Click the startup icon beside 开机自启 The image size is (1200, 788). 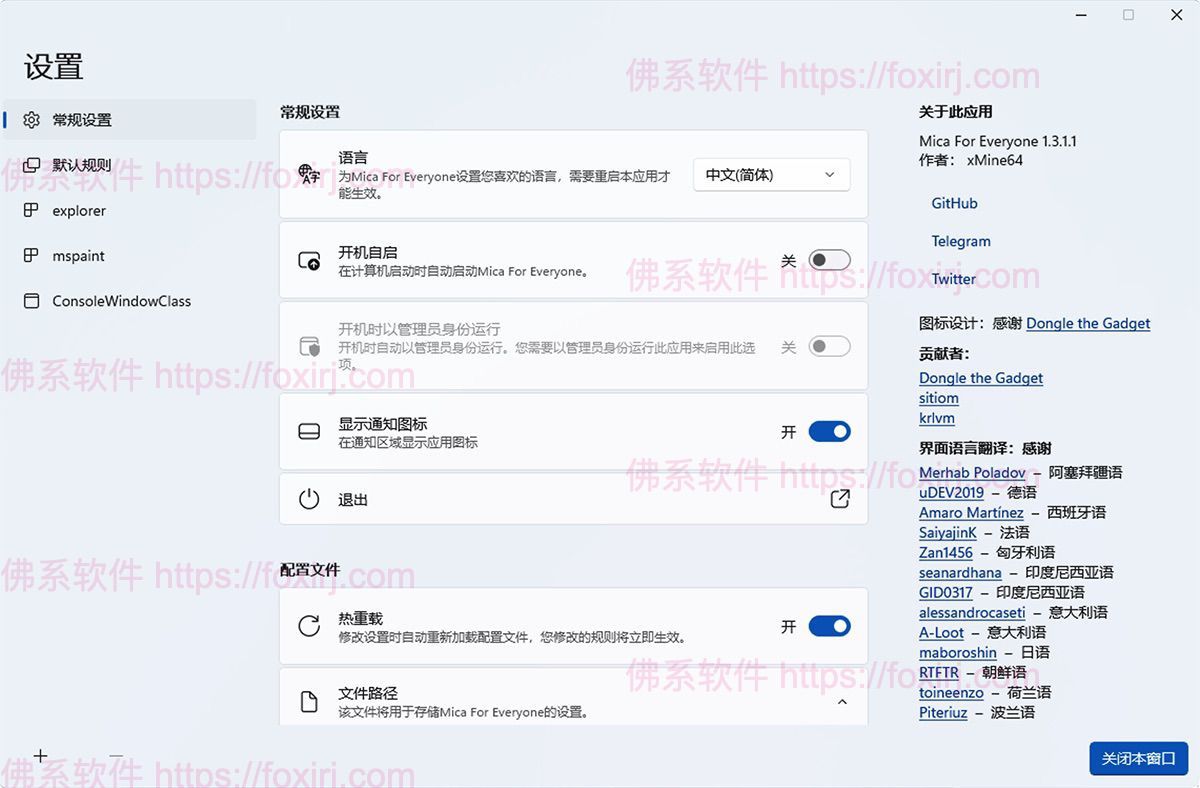[x=308, y=260]
